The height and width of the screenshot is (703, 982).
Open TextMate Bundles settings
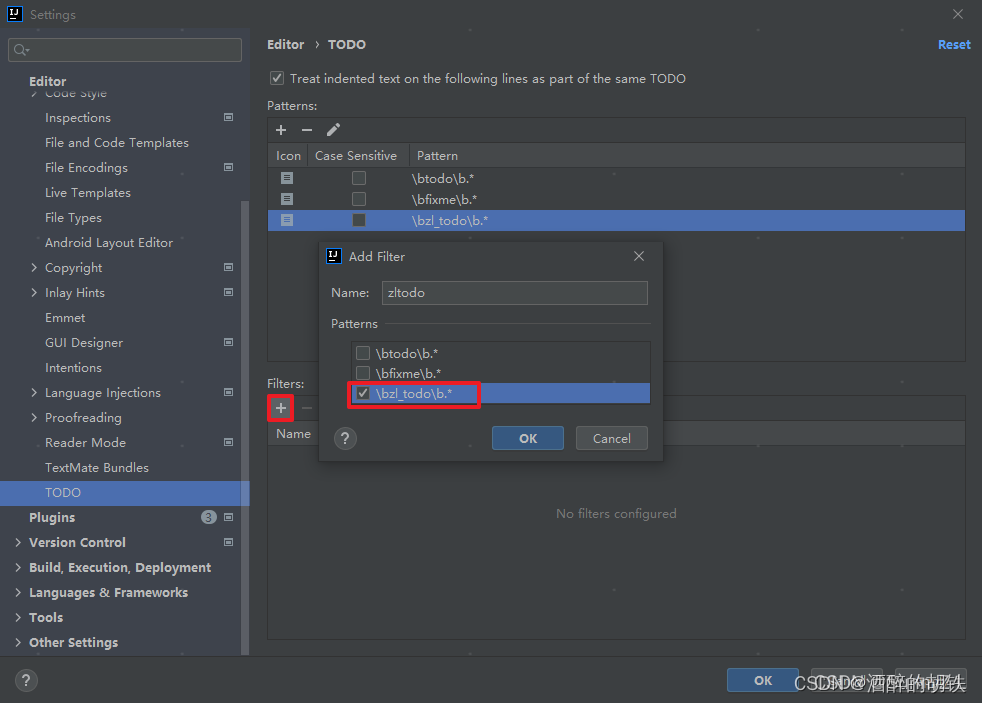click(x=97, y=468)
